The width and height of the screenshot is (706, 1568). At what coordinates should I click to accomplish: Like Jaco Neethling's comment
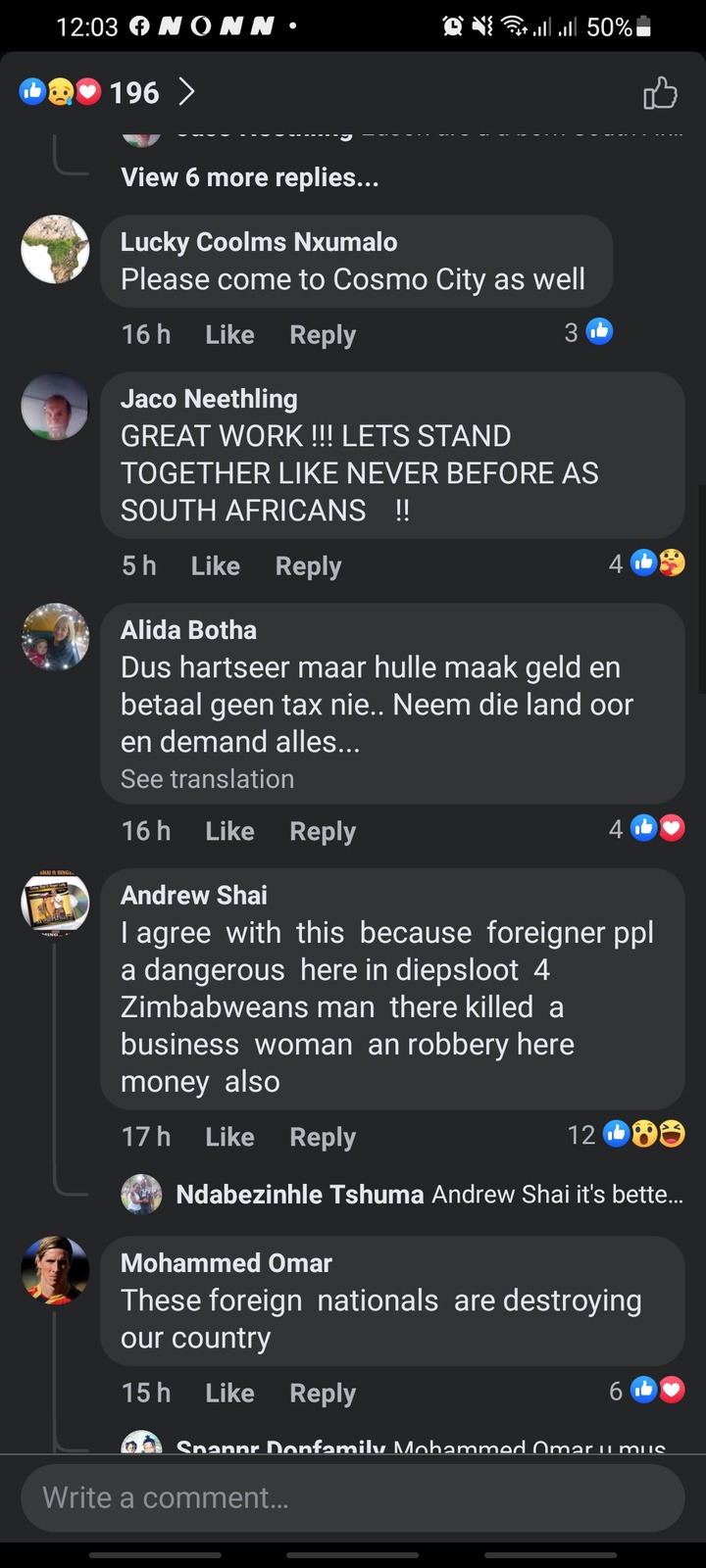(x=216, y=566)
